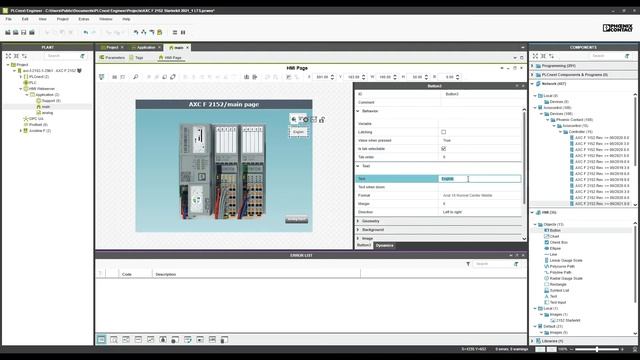The width and height of the screenshot is (640, 360).
Task: Toggle the Latching checkbox
Action: [444, 132]
